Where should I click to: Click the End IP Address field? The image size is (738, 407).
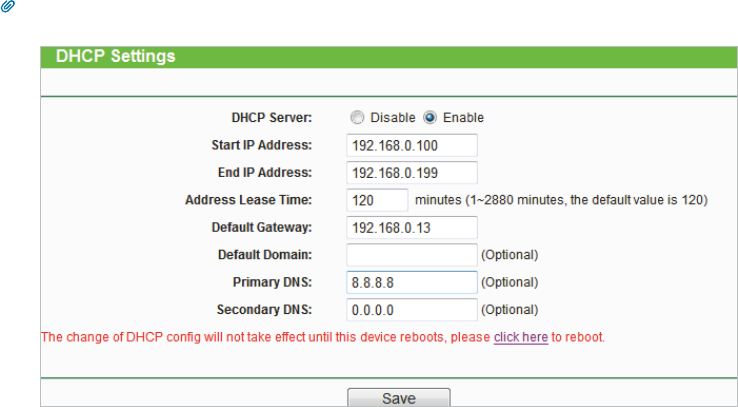coord(412,173)
